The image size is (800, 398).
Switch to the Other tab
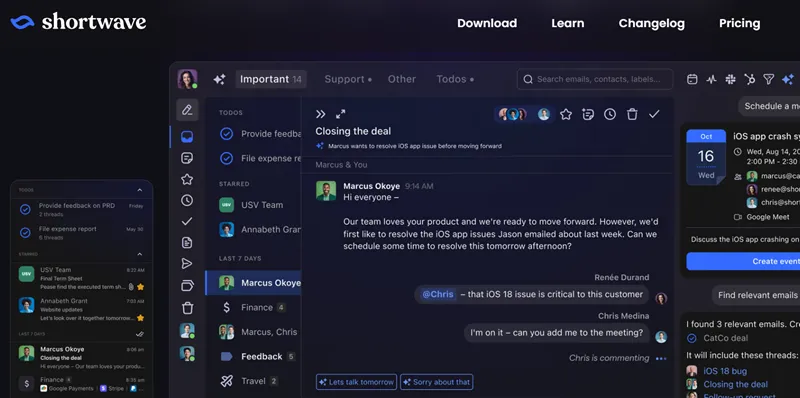pos(402,79)
